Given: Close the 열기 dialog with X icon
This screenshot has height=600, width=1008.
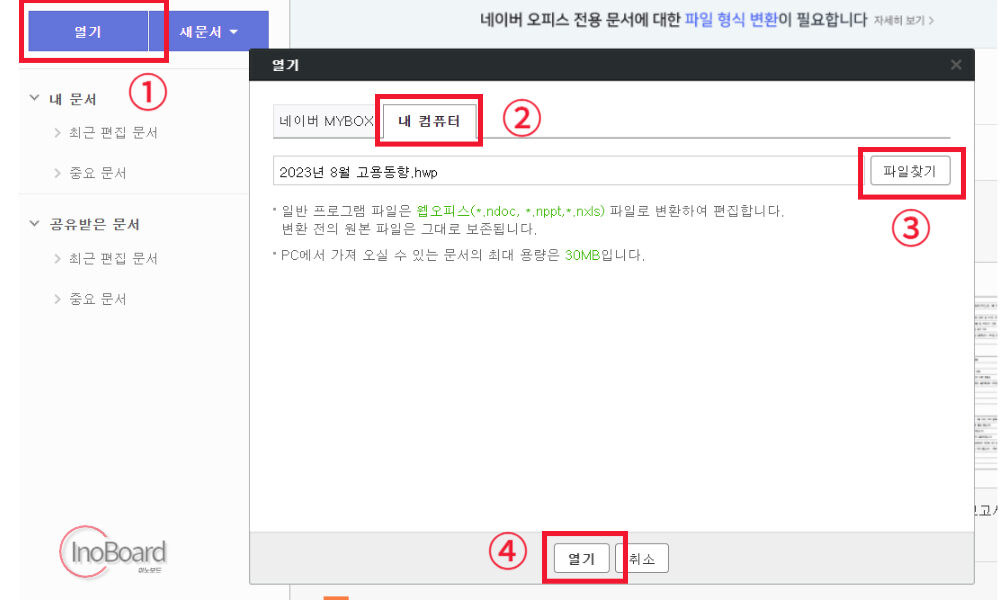Looking at the screenshot, I should pos(956,64).
